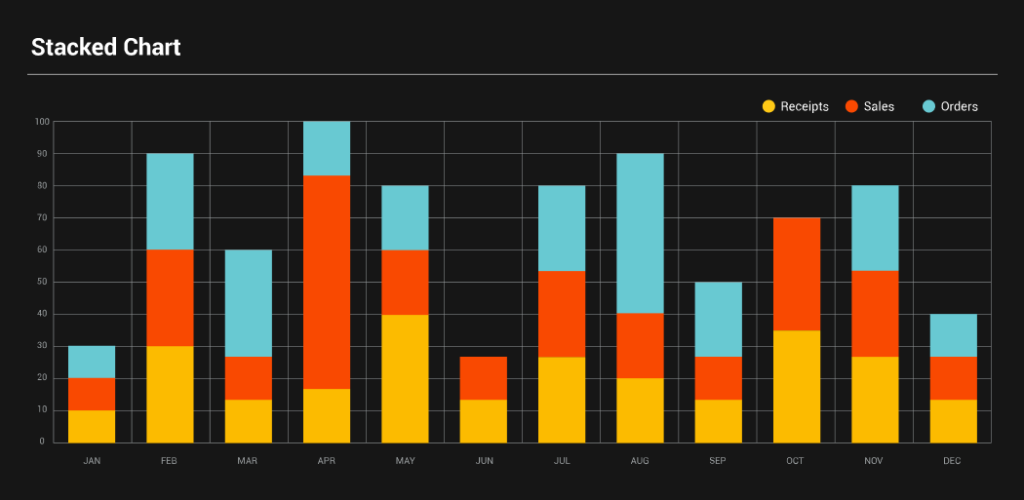Click the orange Sales legend circle
Image resolution: width=1024 pixels, height=500 pixels.
852,106
